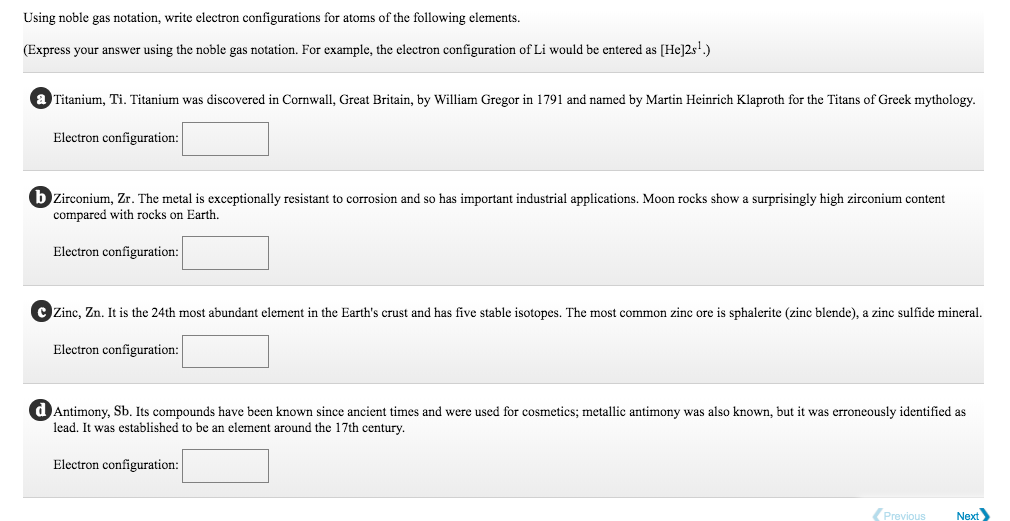Click the Electron configuration label for Antimony
The width and height of the screenshot is (1010, 521).
(x=115, y=465)
